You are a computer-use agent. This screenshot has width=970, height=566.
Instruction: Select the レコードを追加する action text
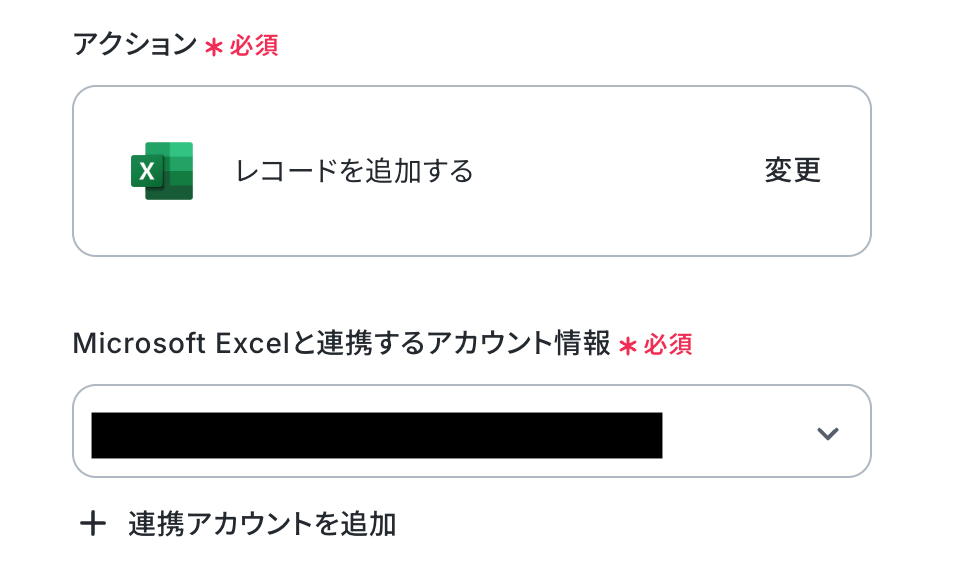(354, 171)
